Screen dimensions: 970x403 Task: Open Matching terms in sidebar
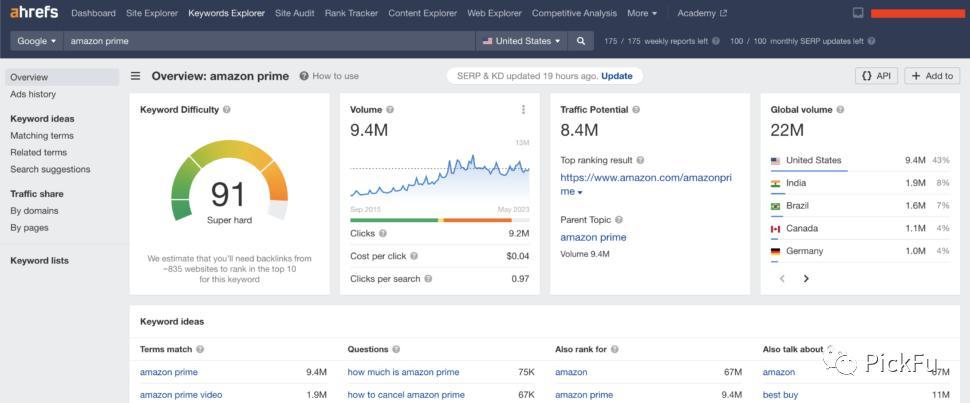(x=42, y=136)
